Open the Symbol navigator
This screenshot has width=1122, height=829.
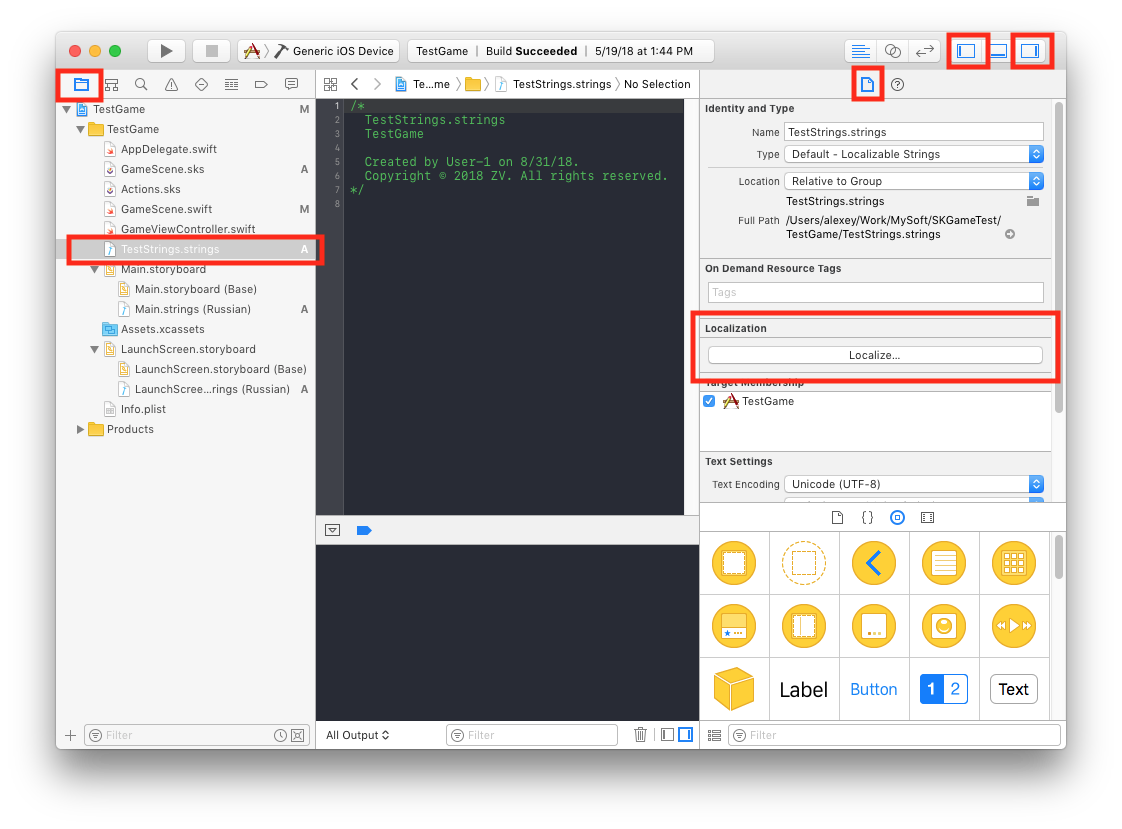111,84
